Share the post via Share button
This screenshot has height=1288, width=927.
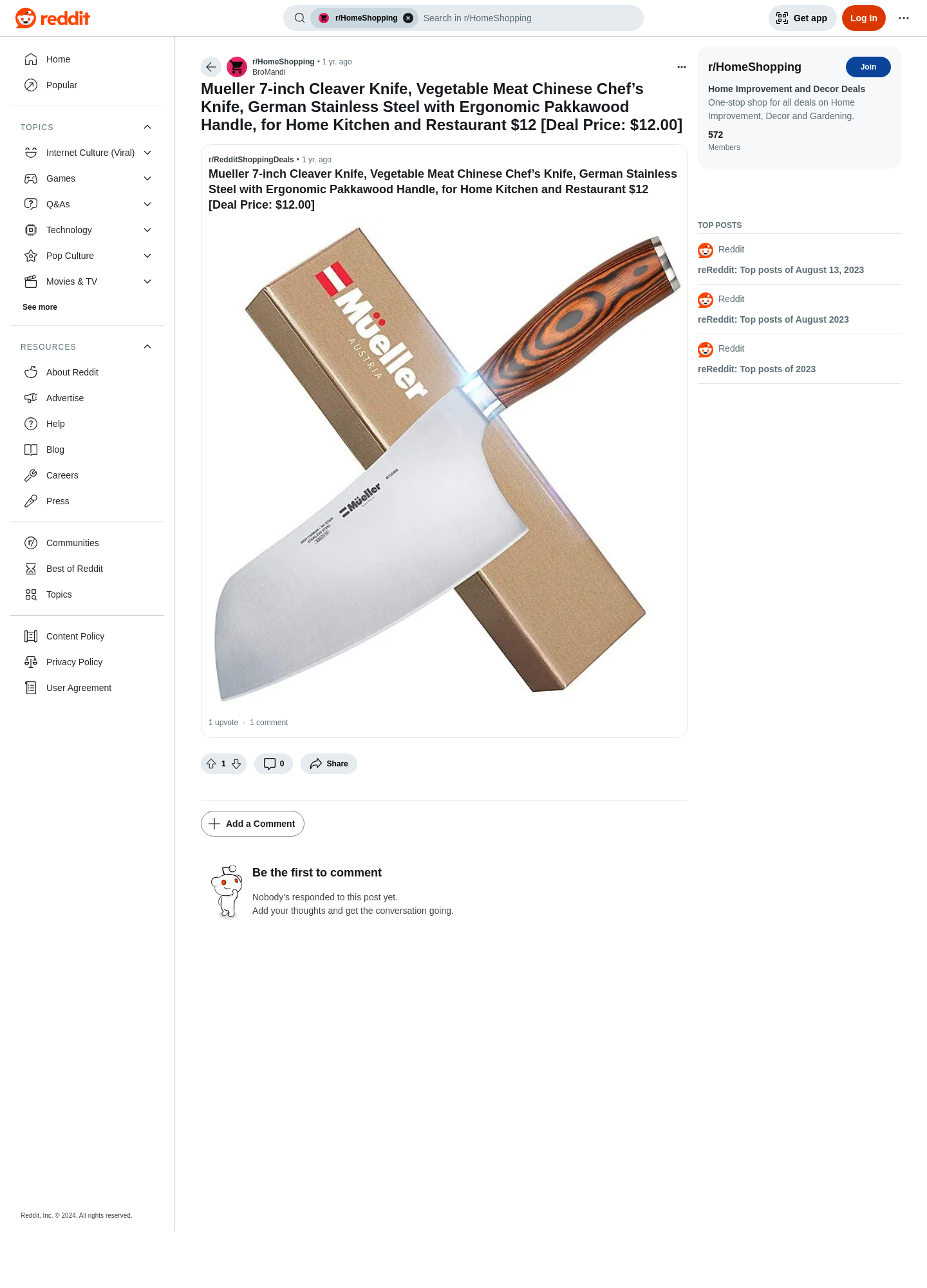point(329,764)
